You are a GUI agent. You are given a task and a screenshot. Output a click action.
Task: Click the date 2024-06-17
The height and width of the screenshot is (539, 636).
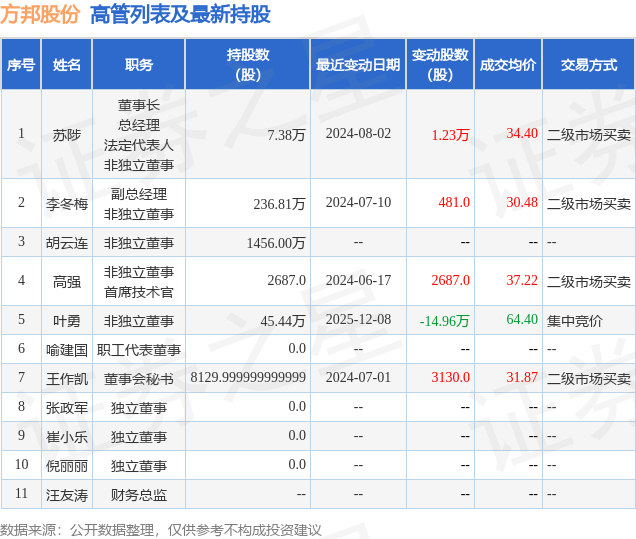coord(358,280)
